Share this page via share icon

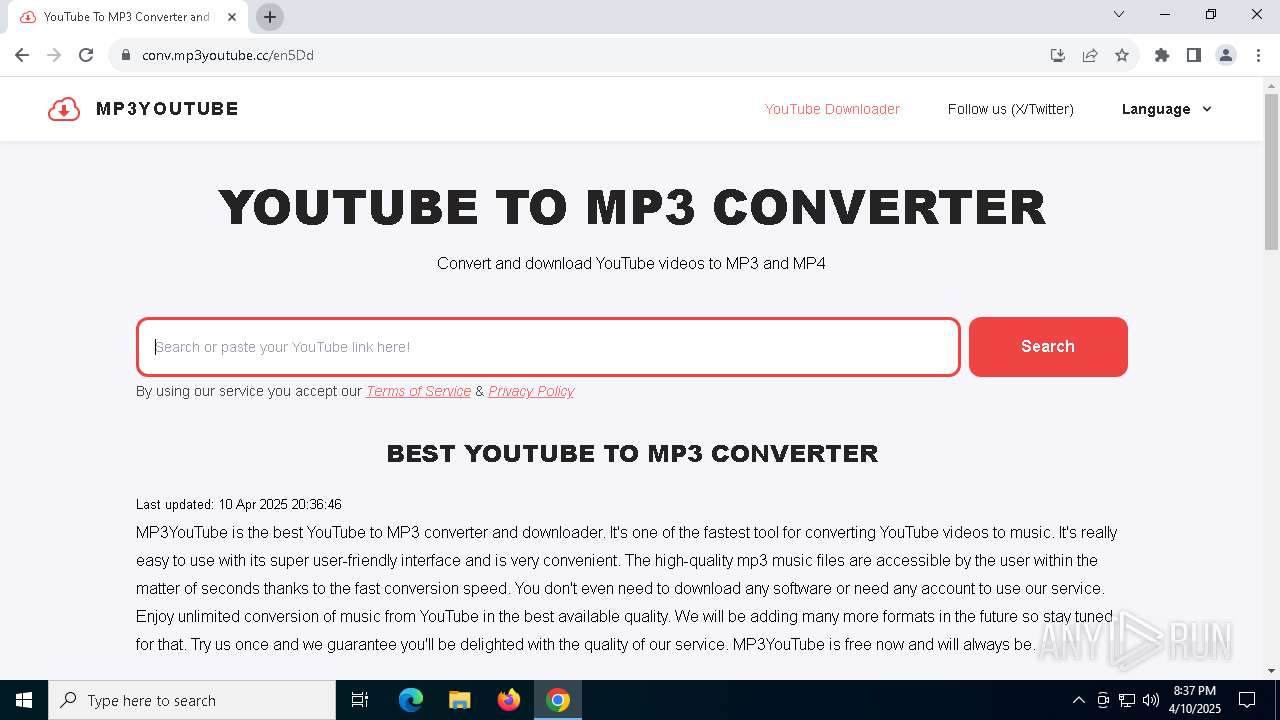coord(1090,55)
